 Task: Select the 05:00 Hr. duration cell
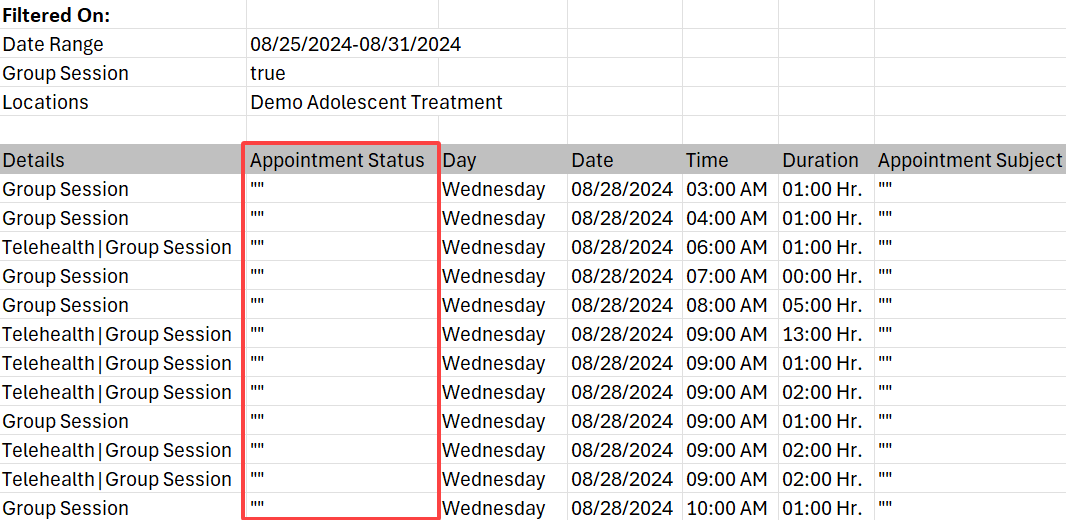822,305
